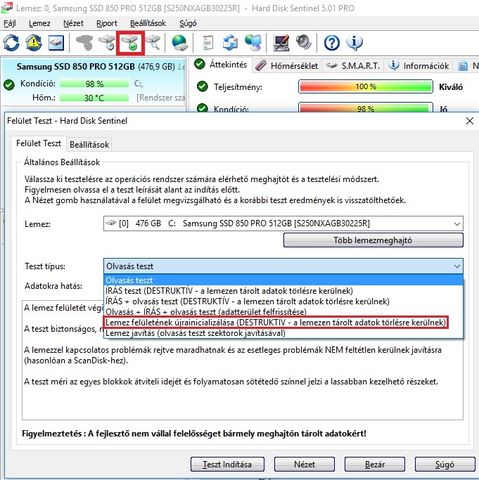The height and width of the screenshot is (480, 479).
Task: Select the Samsung SSD 850 PRO disk header
Action: [96, 67]
